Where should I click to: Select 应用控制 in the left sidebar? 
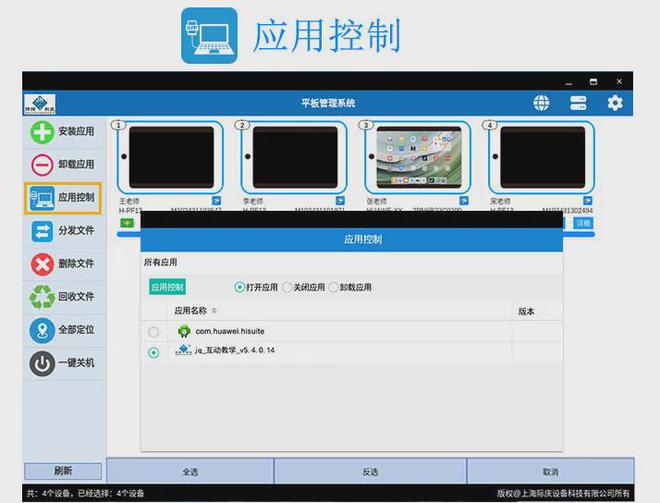63,198
